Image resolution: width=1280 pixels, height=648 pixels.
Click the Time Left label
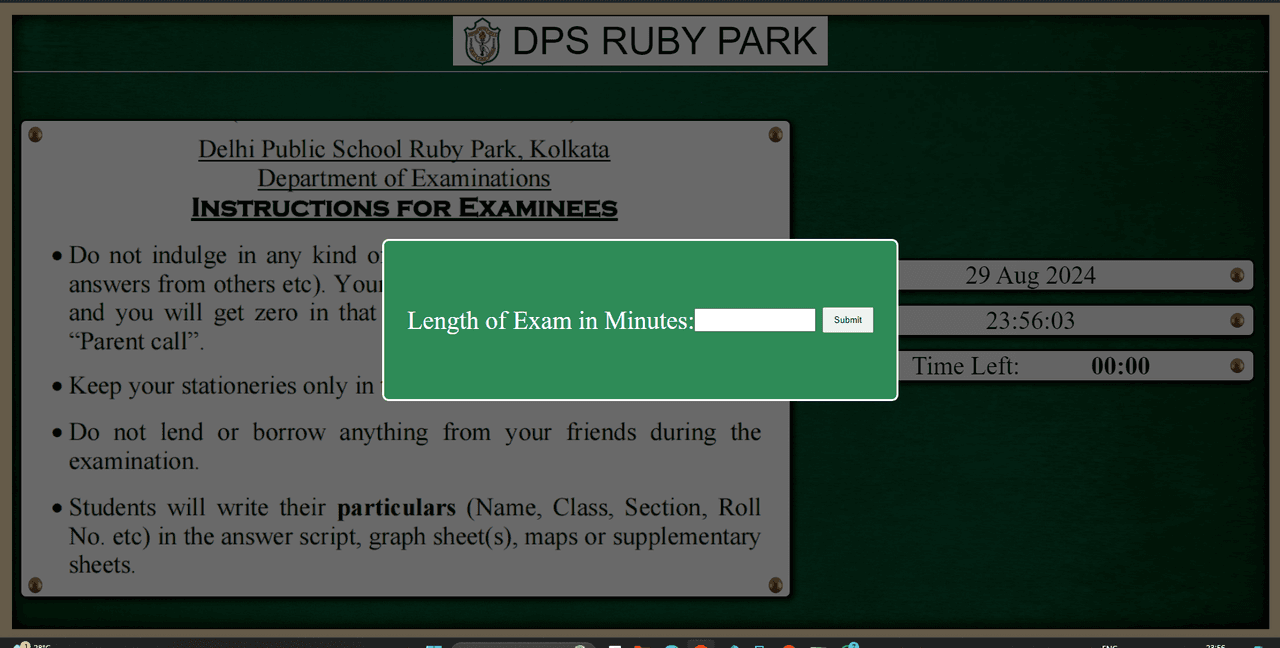pos(965,366)
